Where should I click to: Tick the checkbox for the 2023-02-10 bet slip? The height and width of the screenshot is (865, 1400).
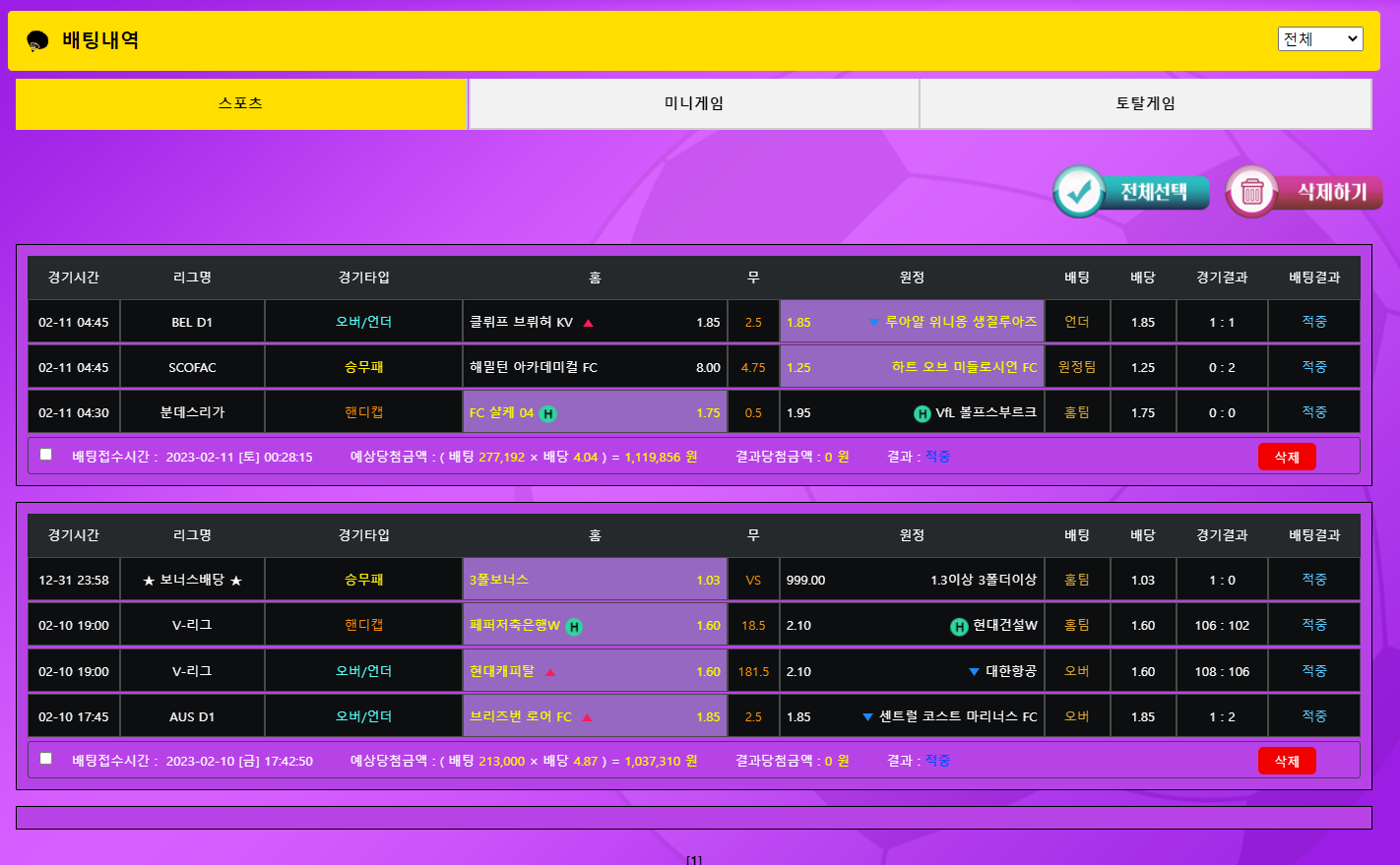click(45, 759)
